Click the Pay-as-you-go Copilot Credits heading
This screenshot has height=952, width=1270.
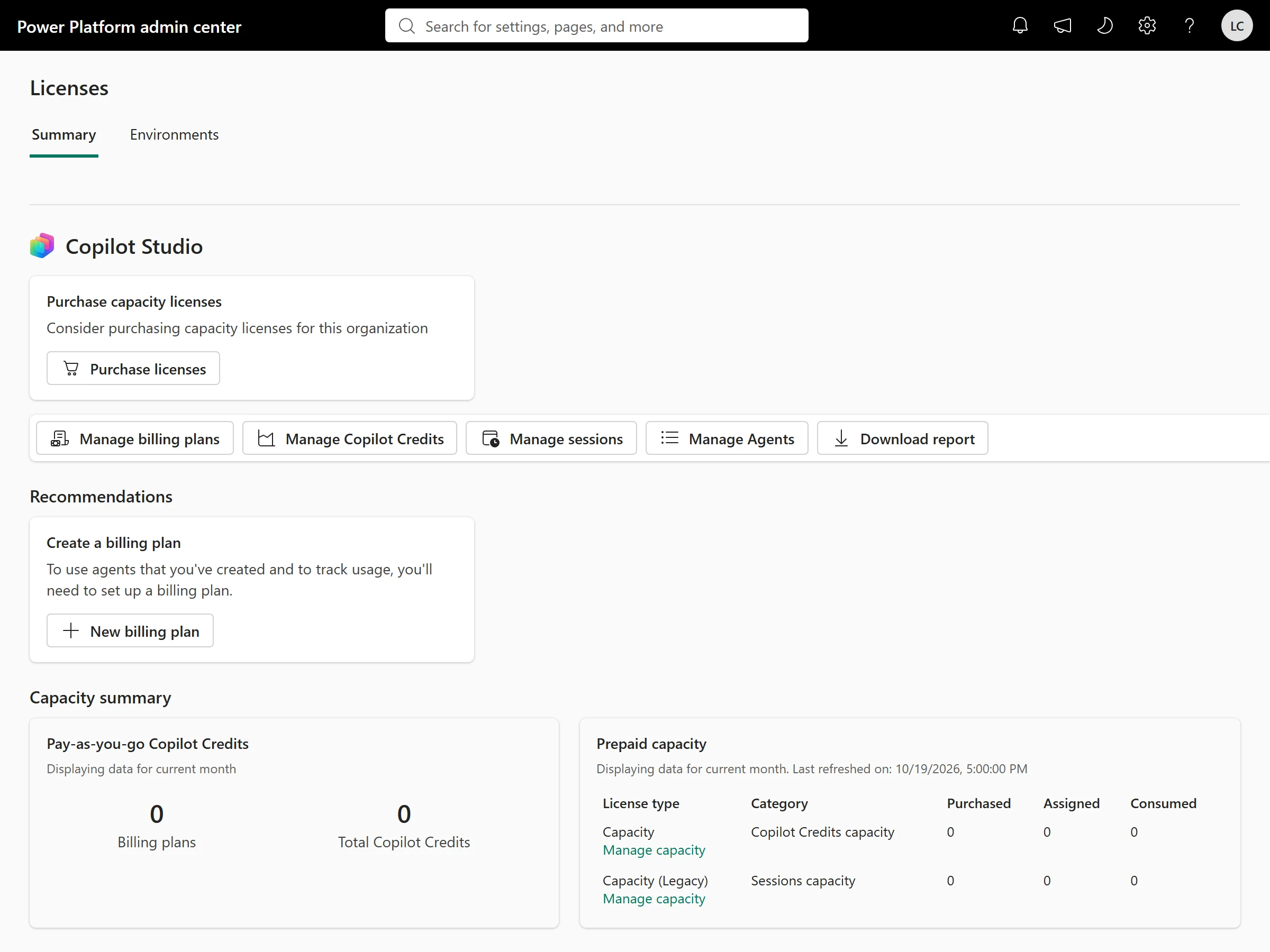148,744
